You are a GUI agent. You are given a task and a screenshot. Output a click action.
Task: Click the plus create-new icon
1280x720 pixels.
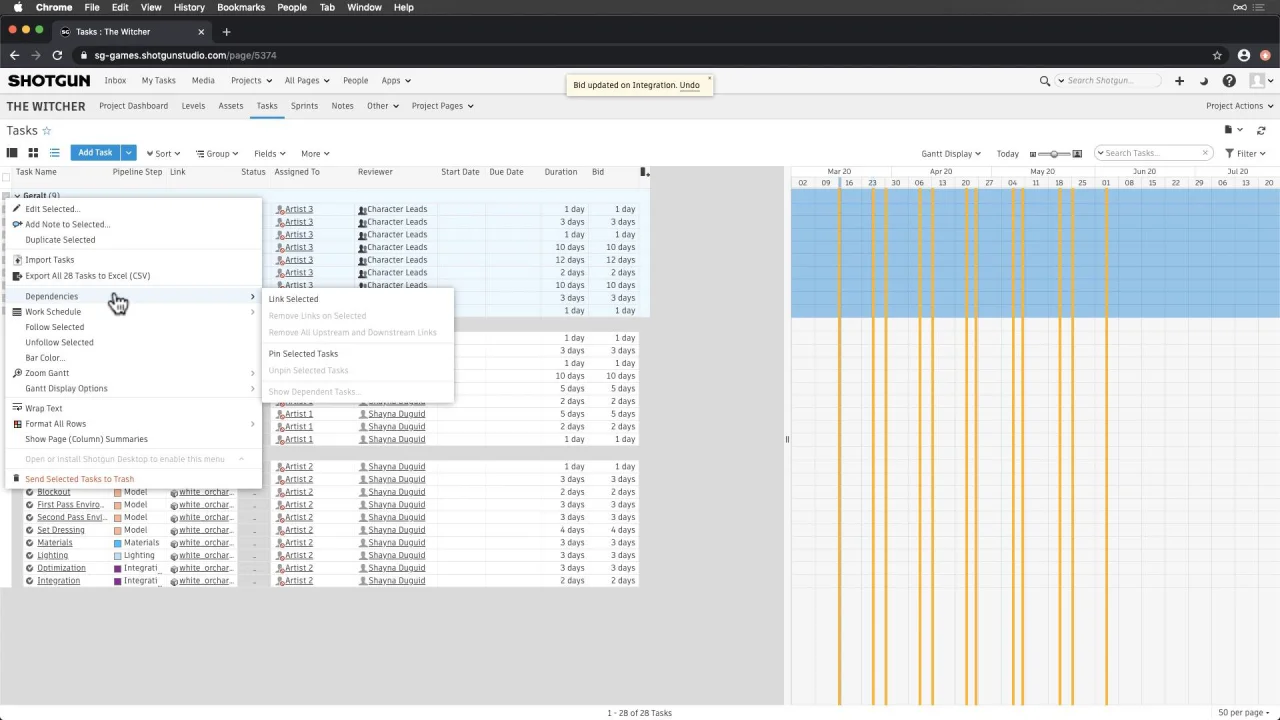point(1179,81)
